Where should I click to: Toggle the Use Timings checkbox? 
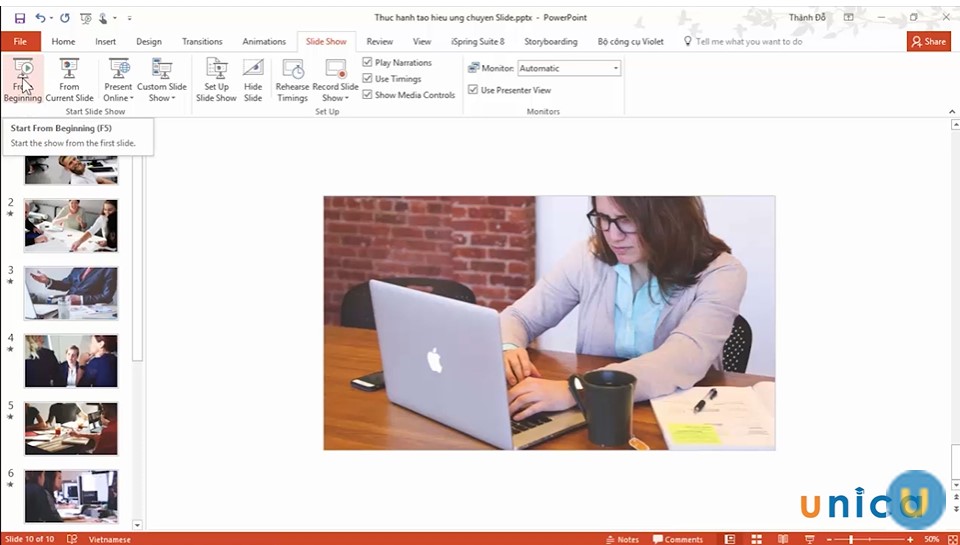coord(368,78)
